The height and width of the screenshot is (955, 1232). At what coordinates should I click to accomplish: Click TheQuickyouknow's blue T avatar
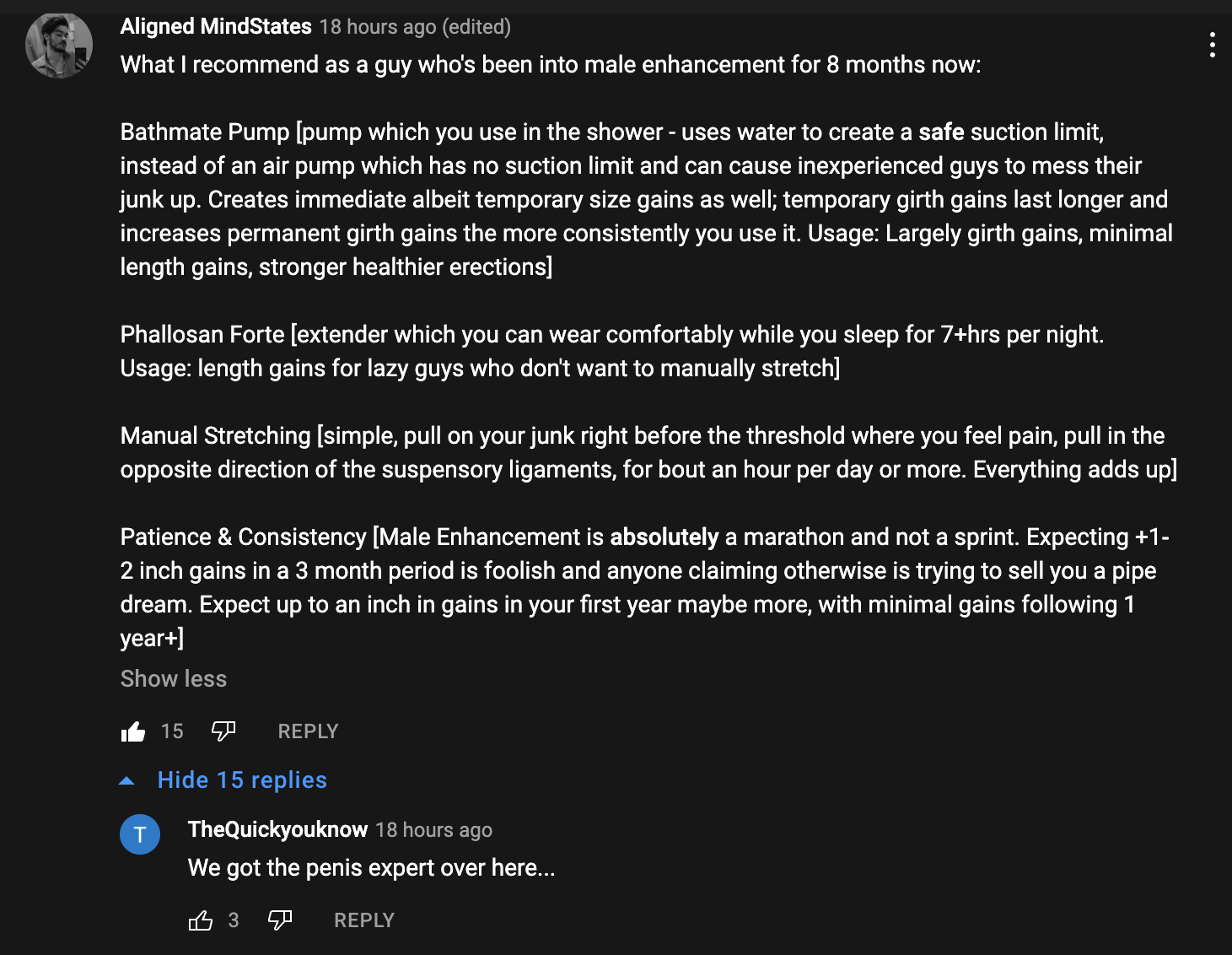pos(140,834)
